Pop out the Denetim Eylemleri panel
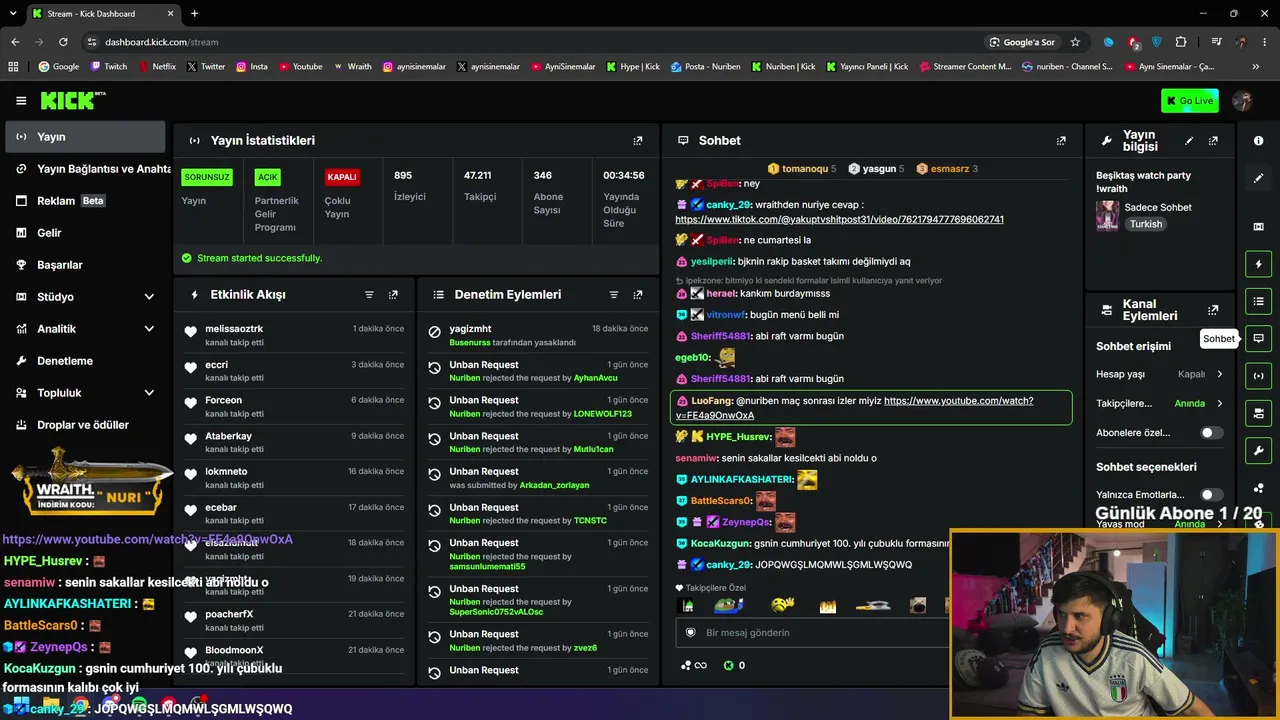1280x720 pixels. [x=638, y=295]
